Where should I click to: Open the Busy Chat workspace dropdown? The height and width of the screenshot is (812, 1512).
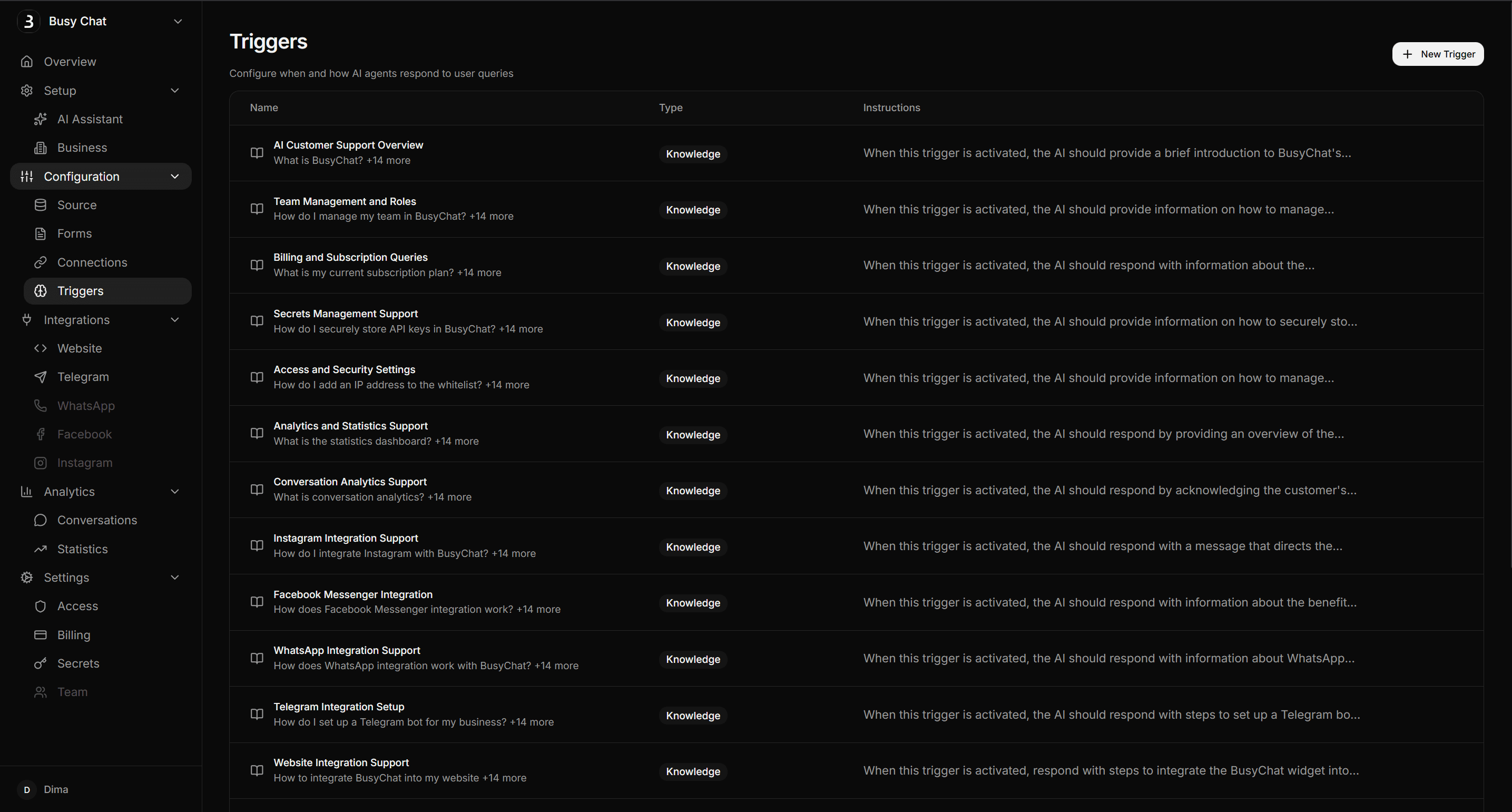pyautogui.click(x=178, y=21)
